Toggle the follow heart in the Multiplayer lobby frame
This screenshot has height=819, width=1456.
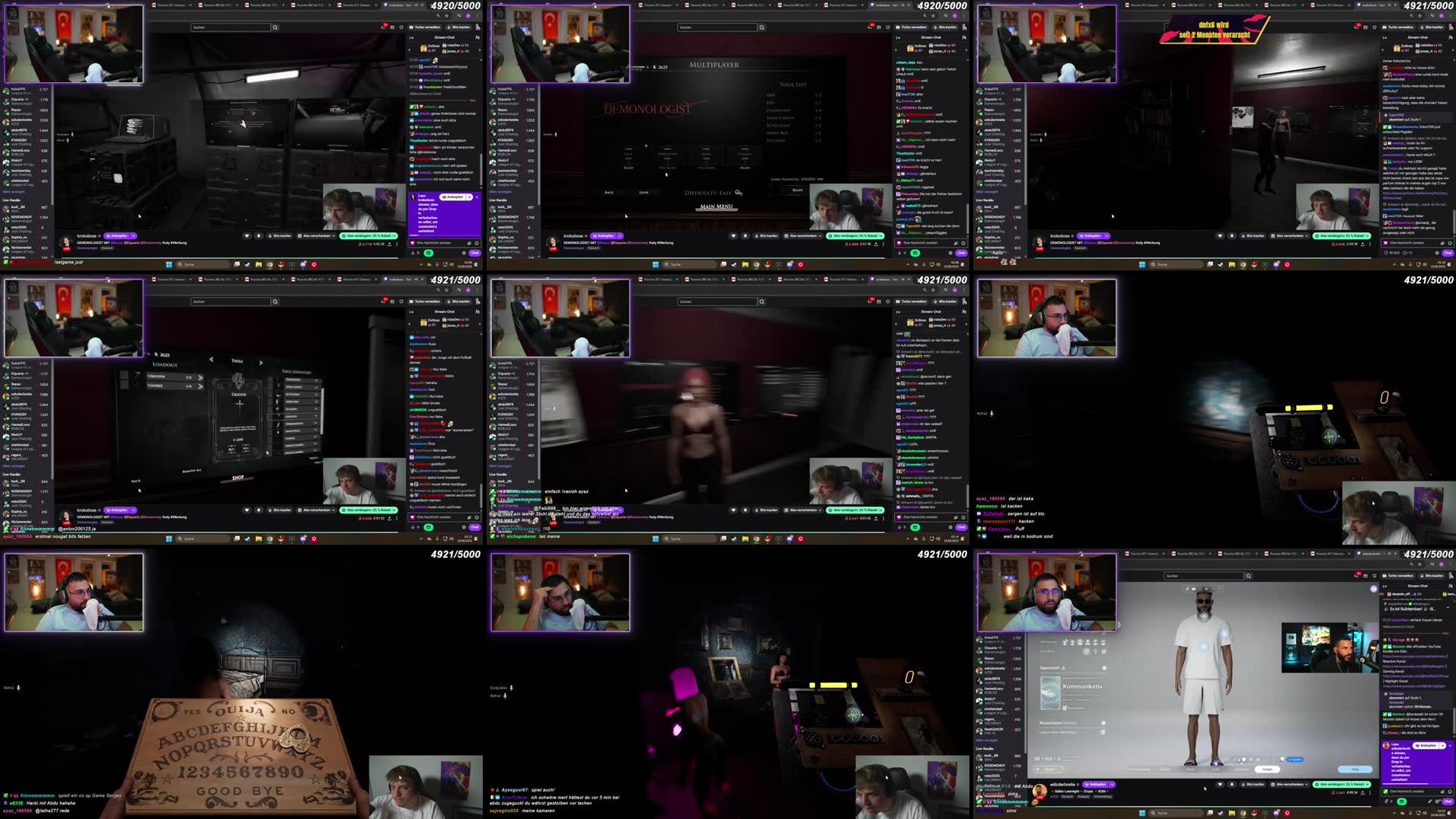coord(733,236)
